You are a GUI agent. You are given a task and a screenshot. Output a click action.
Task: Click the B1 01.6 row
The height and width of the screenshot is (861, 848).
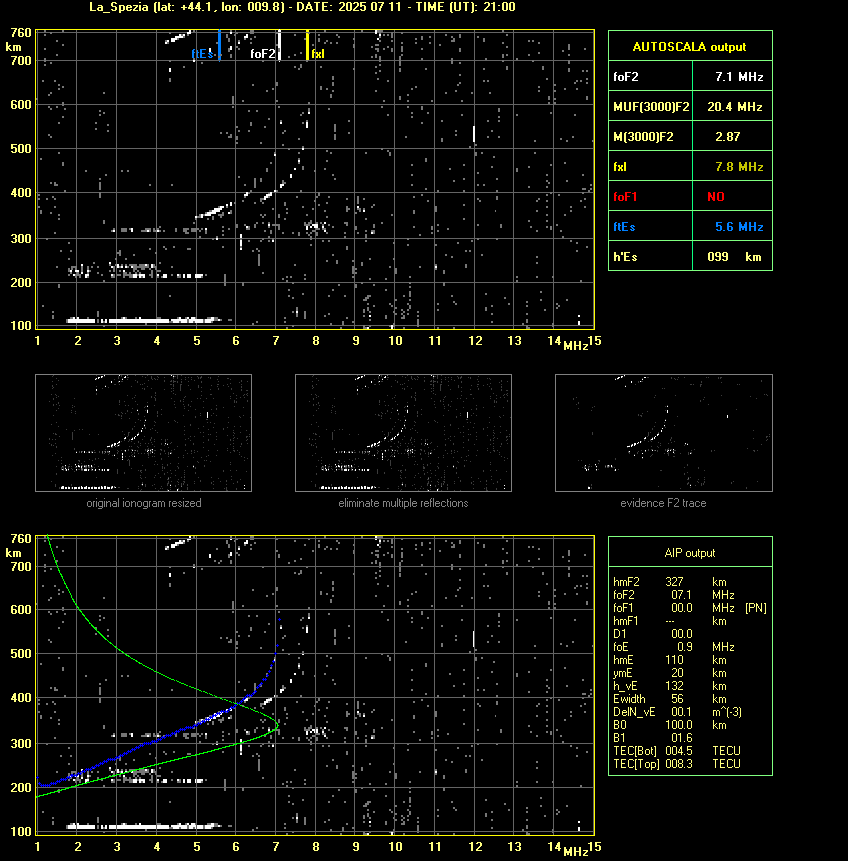point(652,738)
